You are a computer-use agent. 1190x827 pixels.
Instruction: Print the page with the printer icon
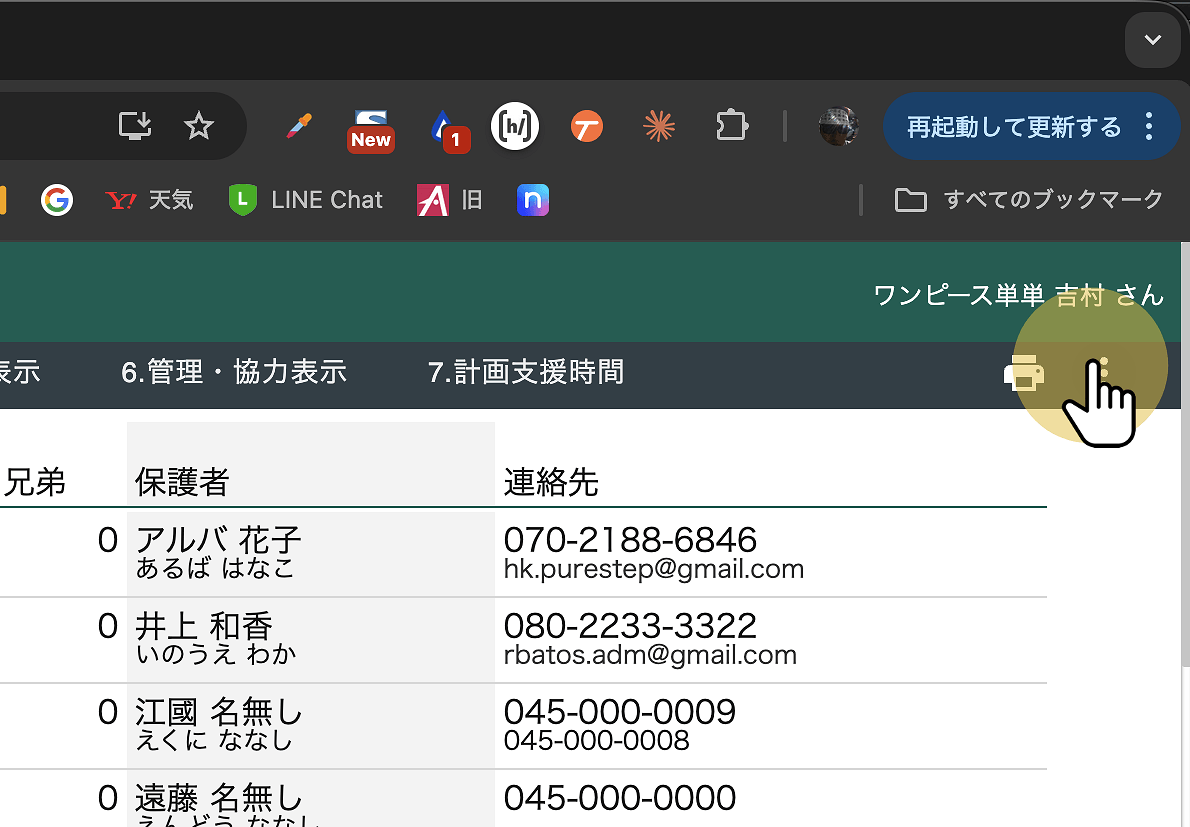[1024, 373]
